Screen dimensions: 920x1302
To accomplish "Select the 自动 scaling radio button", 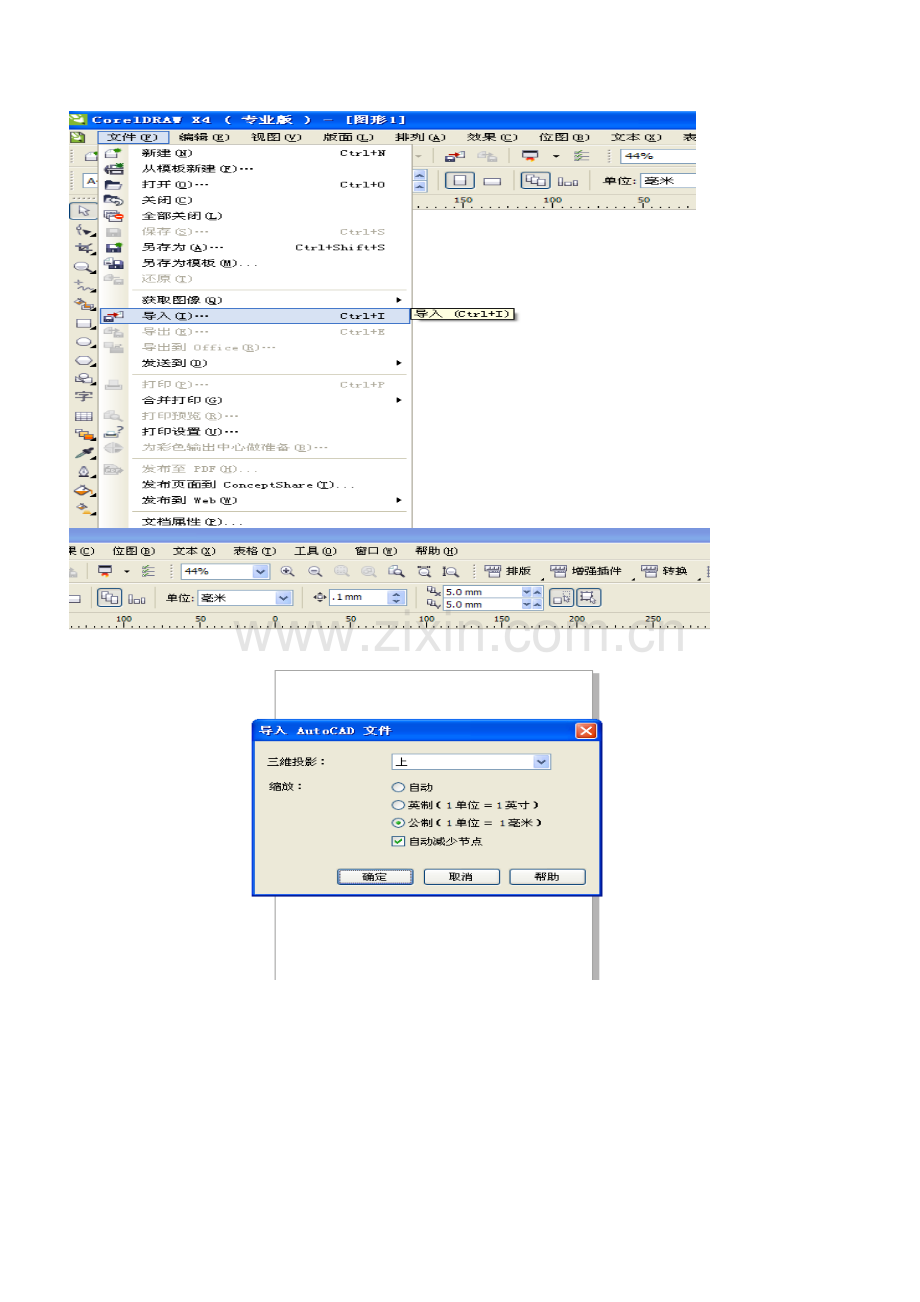I will [x=398, y=787].
